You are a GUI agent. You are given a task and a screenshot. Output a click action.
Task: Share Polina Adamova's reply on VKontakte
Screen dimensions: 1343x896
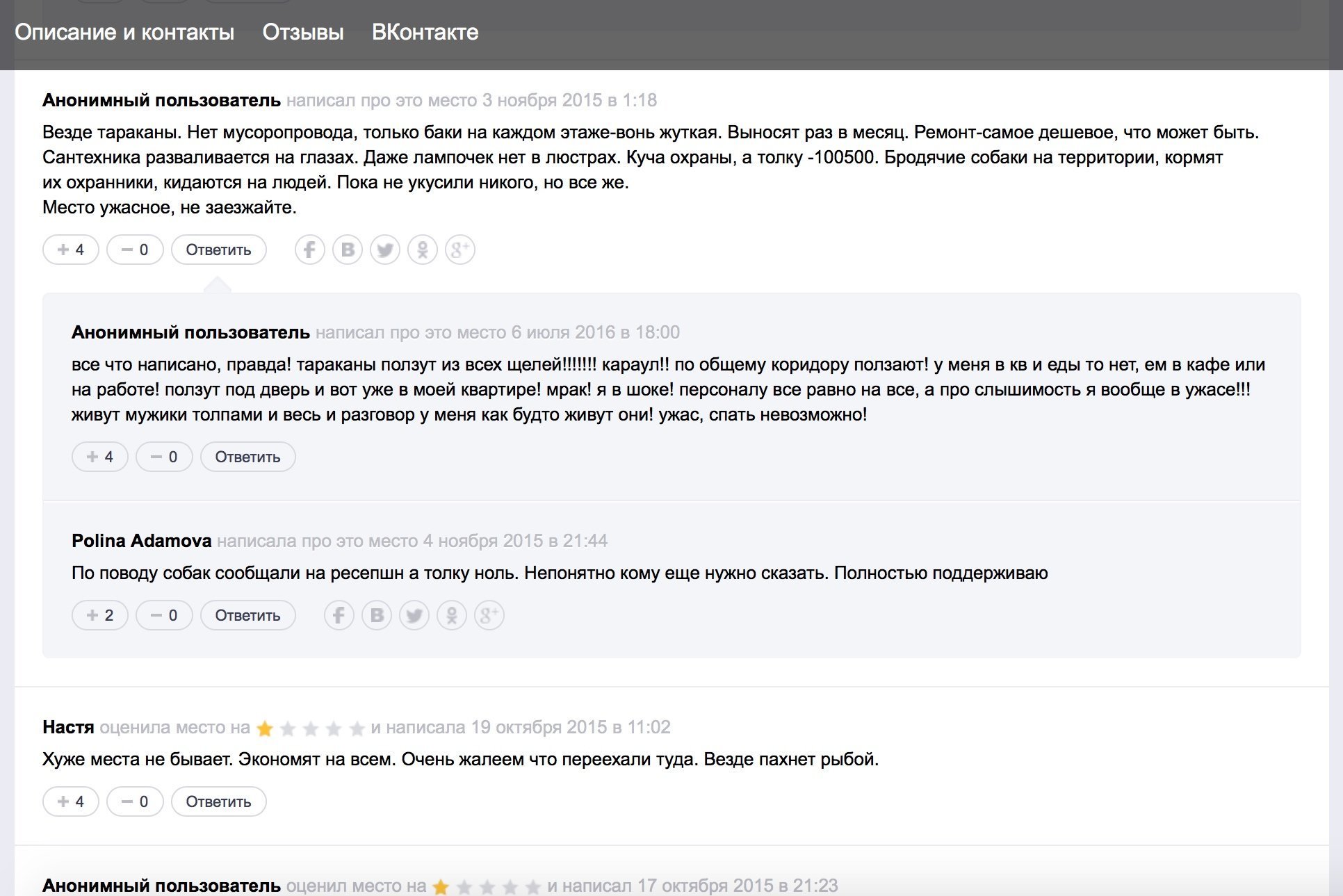(x=377, y=615)
